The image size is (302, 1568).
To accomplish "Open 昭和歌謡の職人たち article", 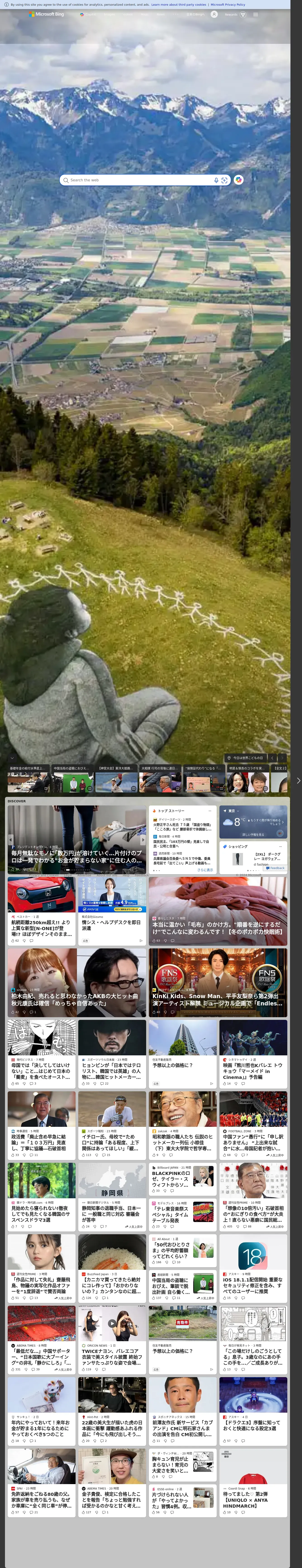I will click(x=183, y=1142).
